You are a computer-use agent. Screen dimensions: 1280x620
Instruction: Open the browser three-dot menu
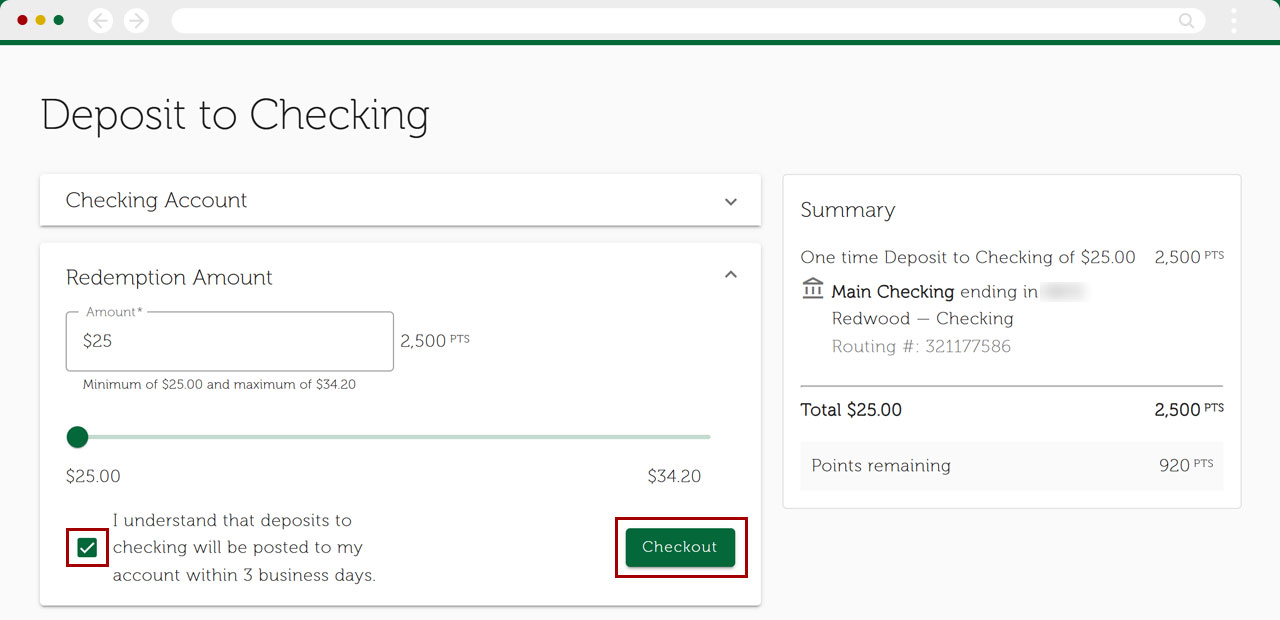(1234, 20)
